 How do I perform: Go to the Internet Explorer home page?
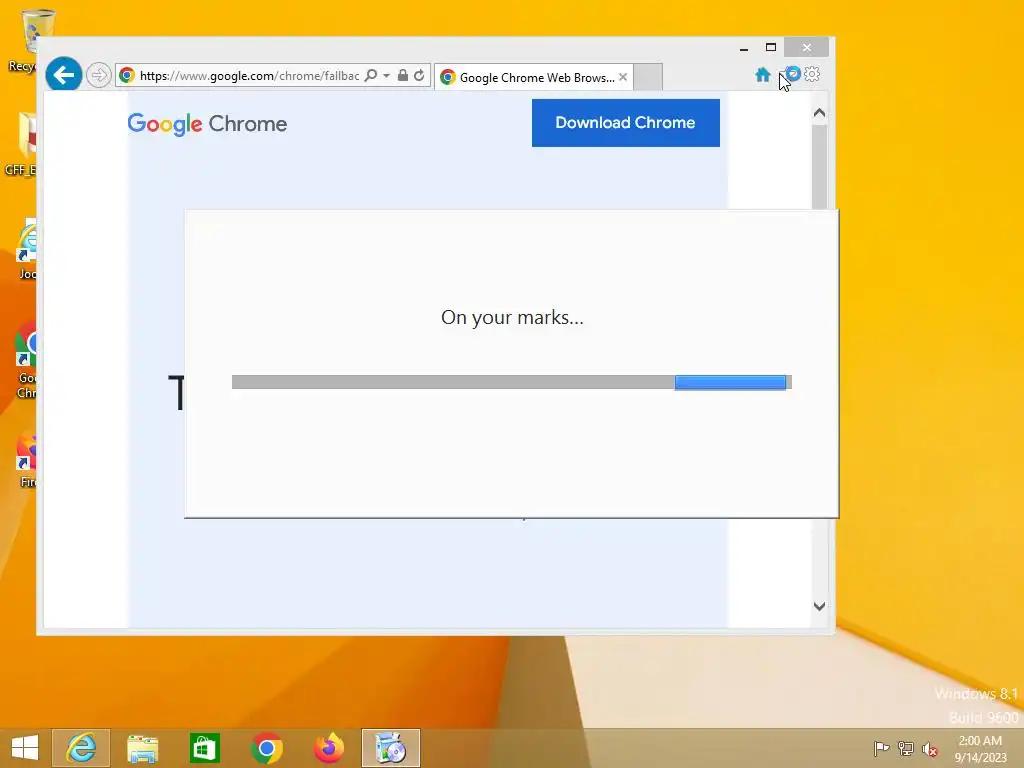tap(763, 74)
